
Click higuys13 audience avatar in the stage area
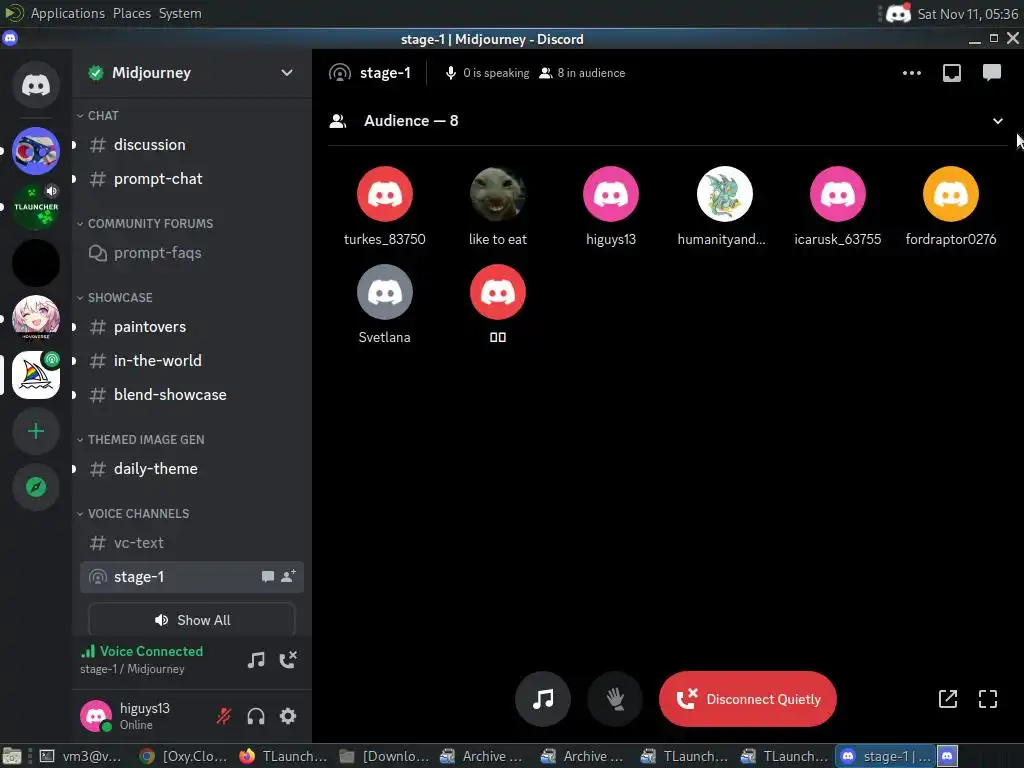pyautogui.click(x=611, y=194)
